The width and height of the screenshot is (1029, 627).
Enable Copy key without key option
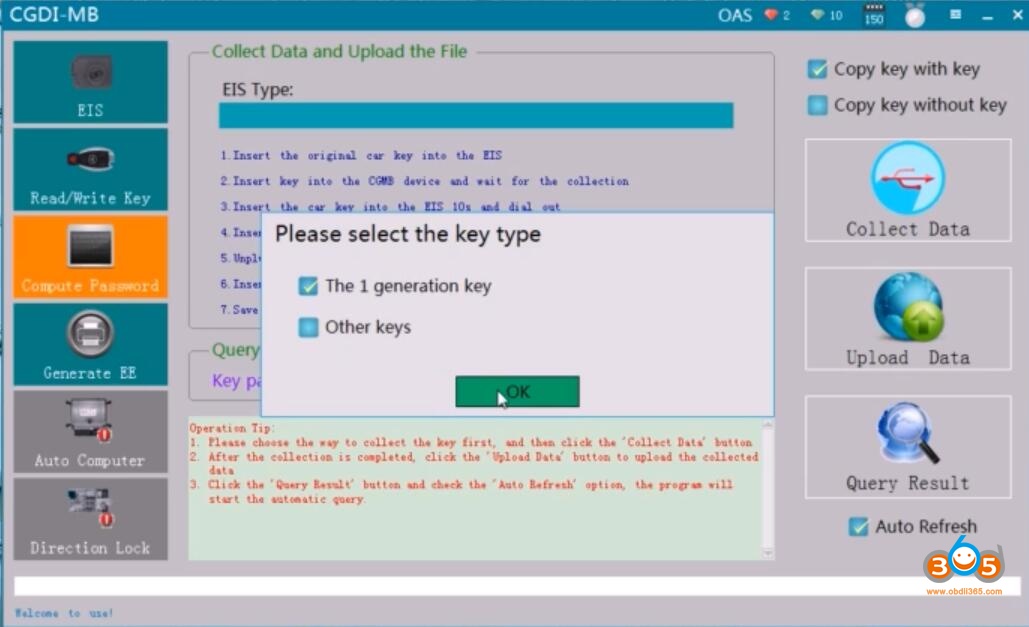[818, 105]
